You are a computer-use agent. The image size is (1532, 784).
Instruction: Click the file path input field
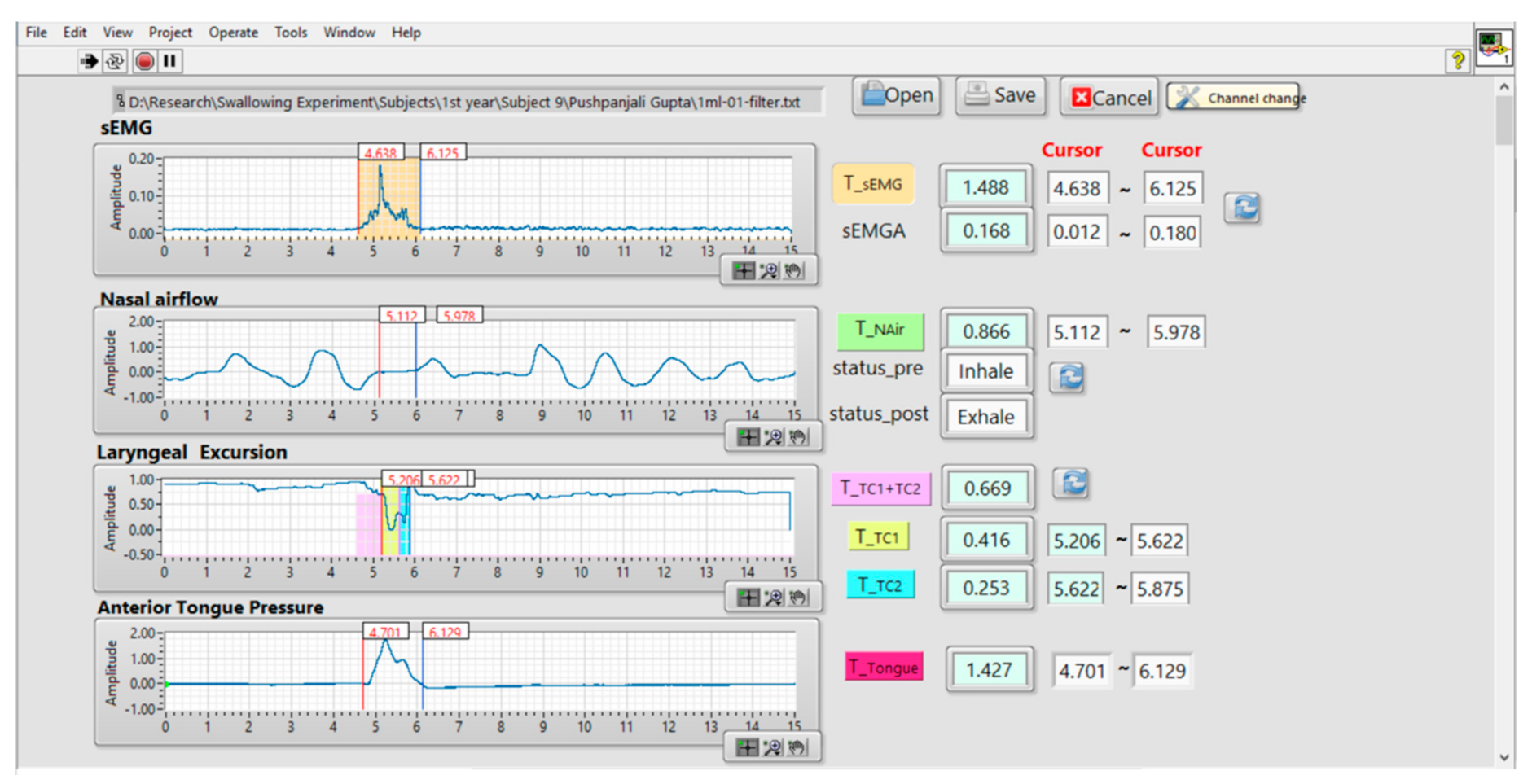click(468, 102)
